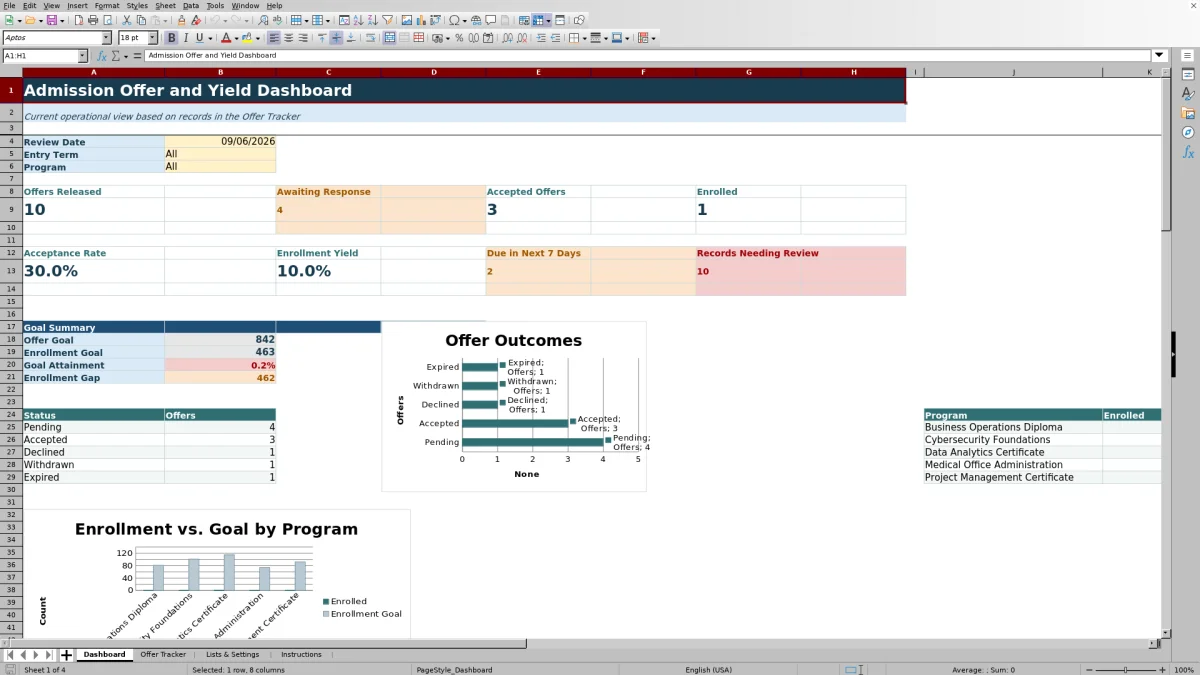Viewport: 1200px width, 675px height.
Task: Open the sidebar Properties deck icon
Action: click(1188, 74)
